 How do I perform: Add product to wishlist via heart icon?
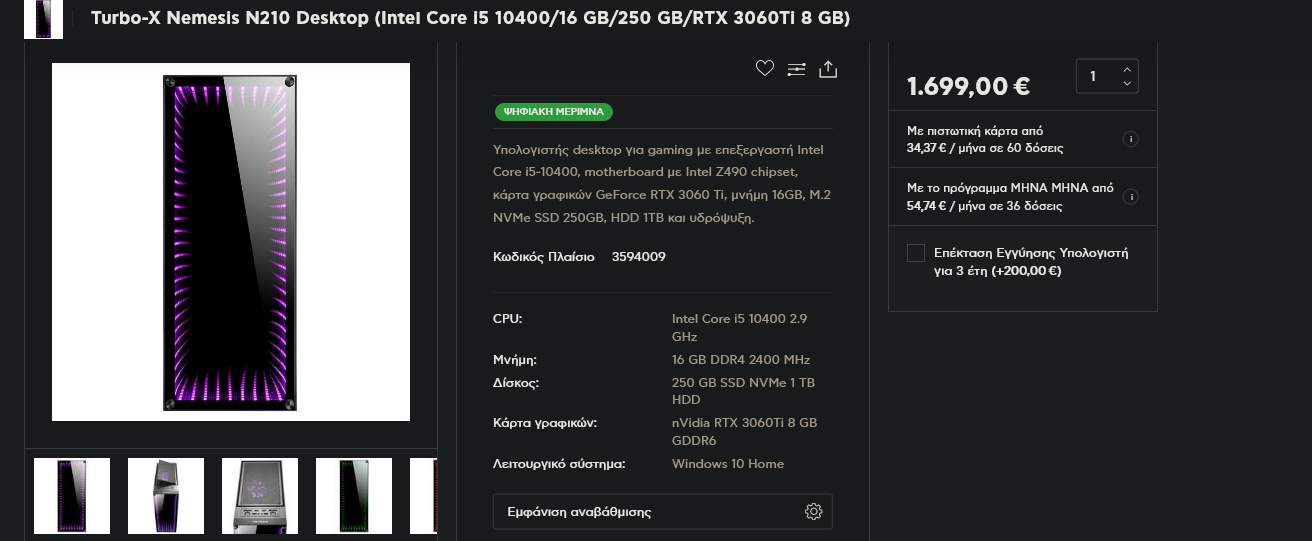(765, 69)
